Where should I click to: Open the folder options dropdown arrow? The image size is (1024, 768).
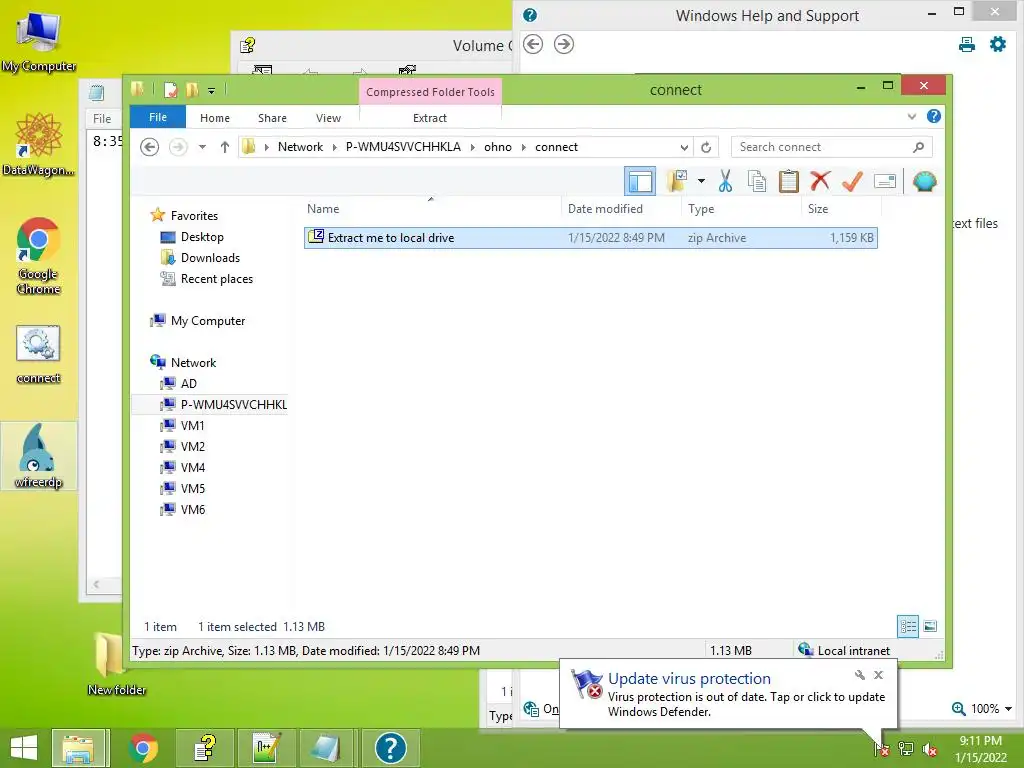[x=701, y=181]
